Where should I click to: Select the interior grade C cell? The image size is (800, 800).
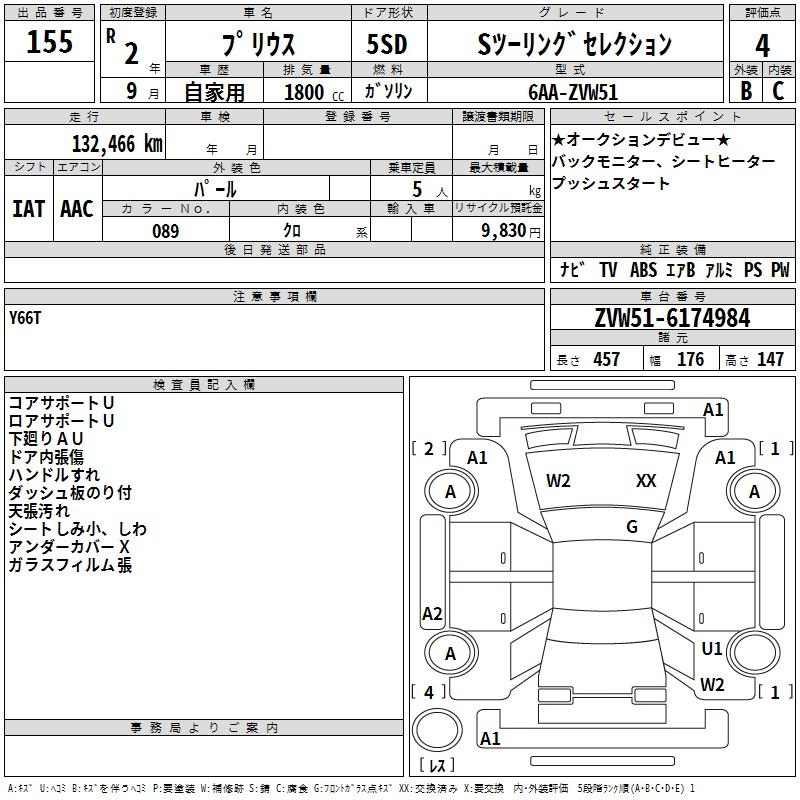[778, 89]
